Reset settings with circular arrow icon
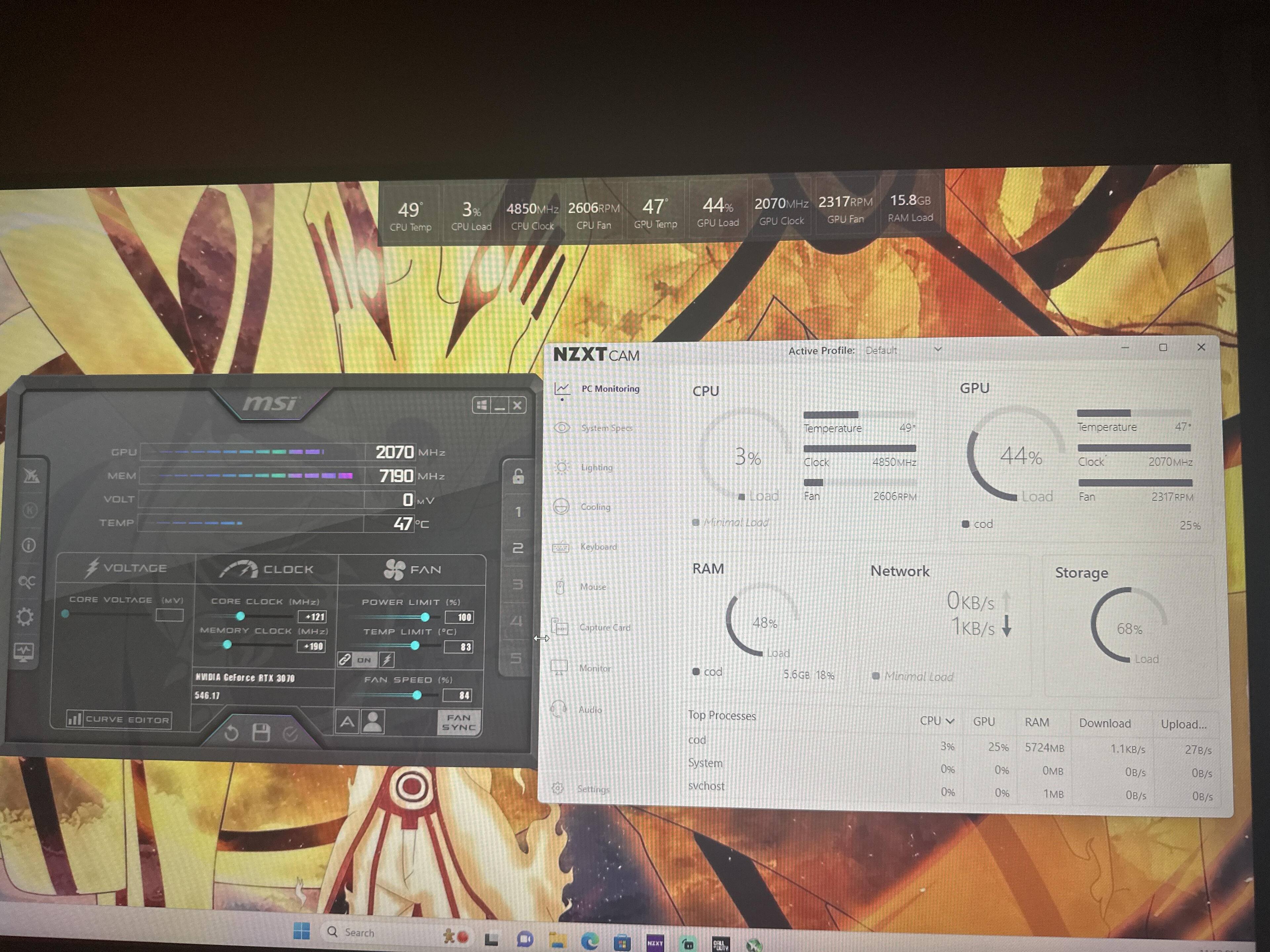The image size is (1270, 952). coord(232,734)
